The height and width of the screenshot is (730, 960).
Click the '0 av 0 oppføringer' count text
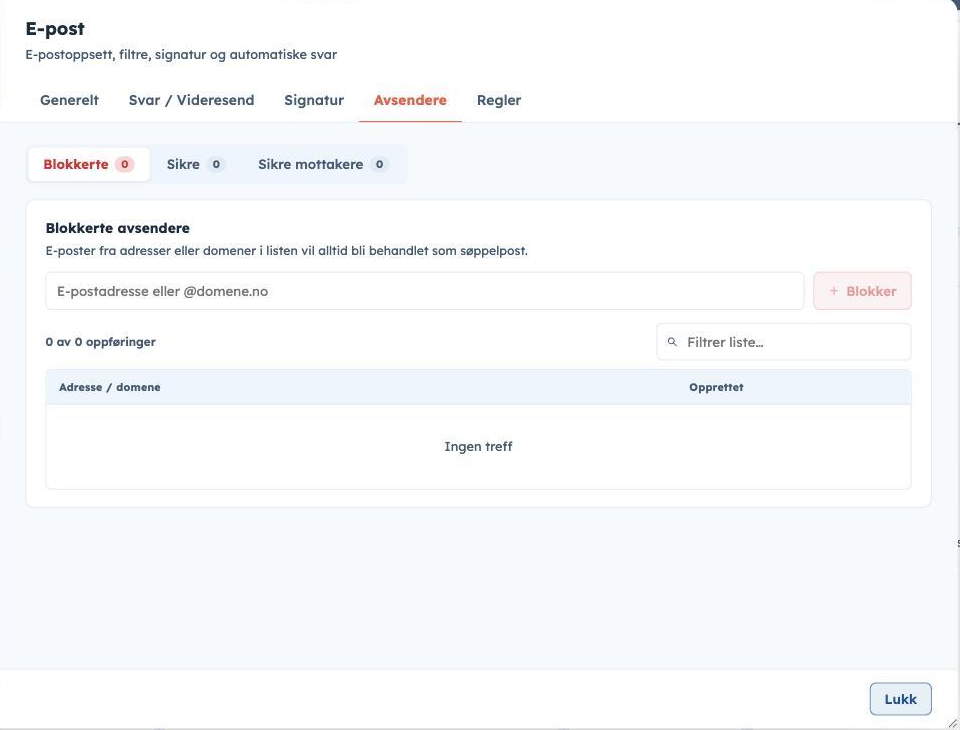click(x=100, y=342)
